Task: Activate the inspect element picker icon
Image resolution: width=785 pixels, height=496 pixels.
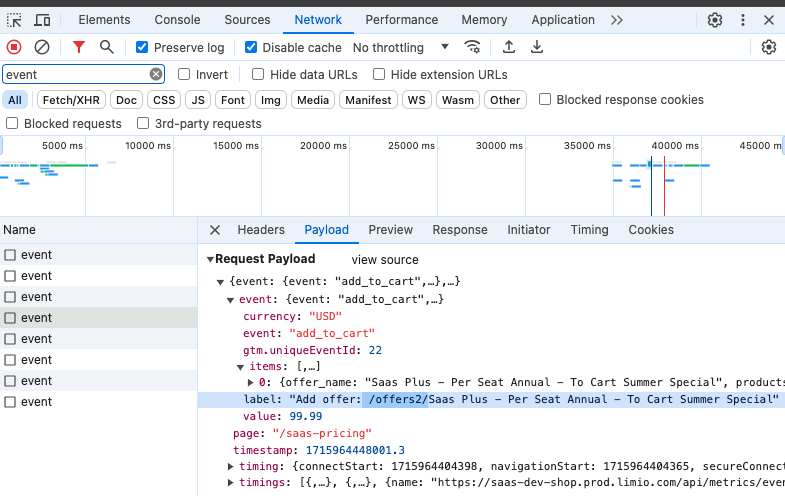Action: tap(14, 20)
